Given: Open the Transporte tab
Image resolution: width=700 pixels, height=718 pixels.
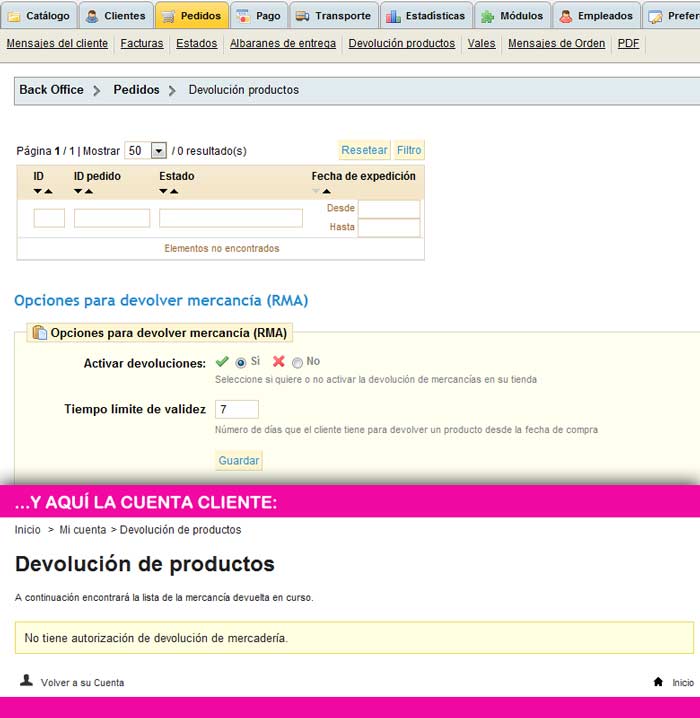Looking at the screenshot, I should pos(334,16).
